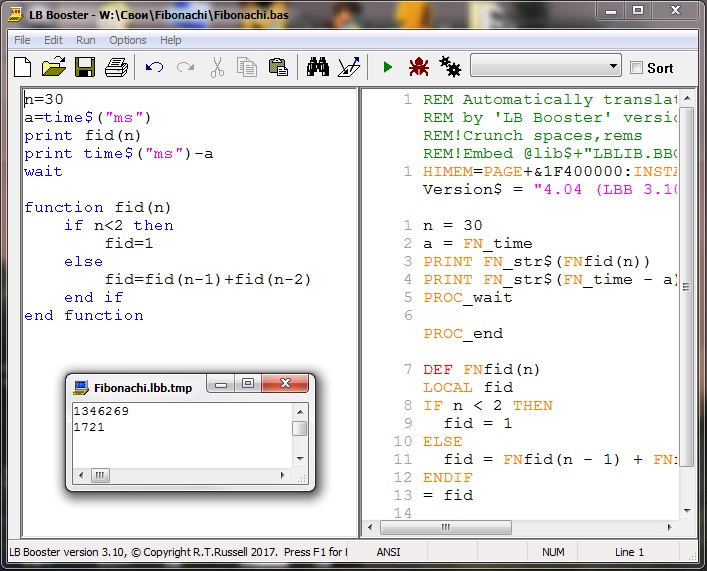Open the Run menu
Screen dimensions: 707x571
point(86,40)
